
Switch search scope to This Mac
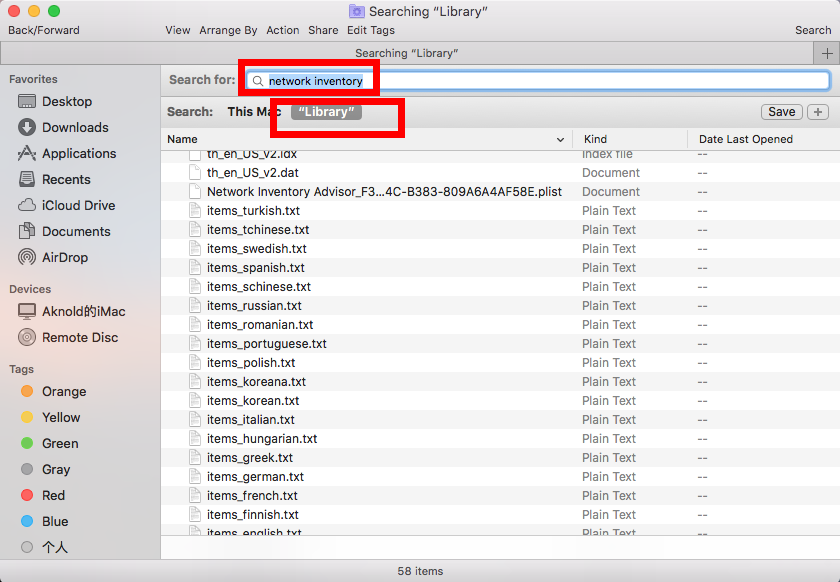(x=253, y=112)
